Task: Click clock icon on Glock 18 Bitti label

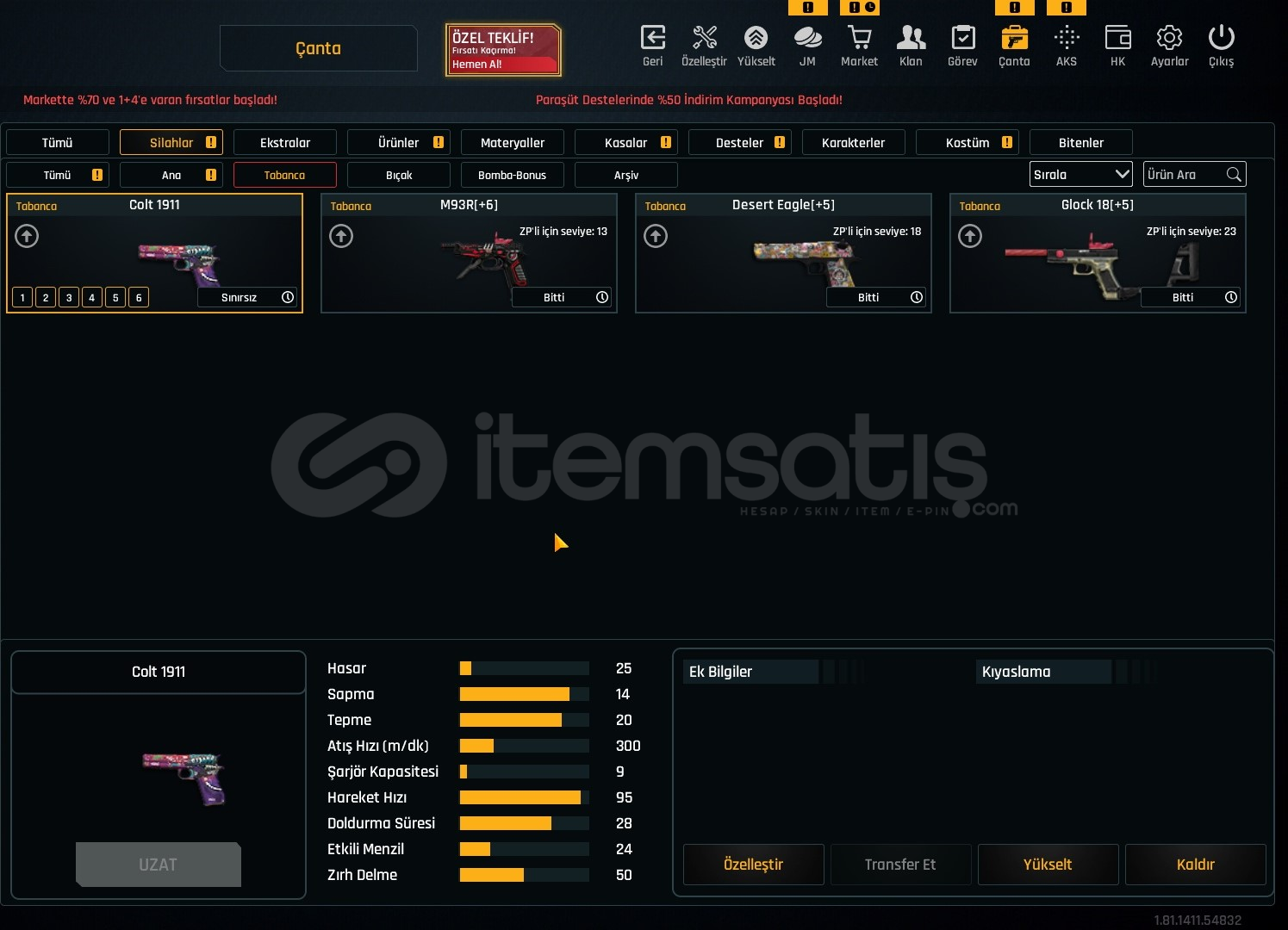Action: [x=1231, y=297]
